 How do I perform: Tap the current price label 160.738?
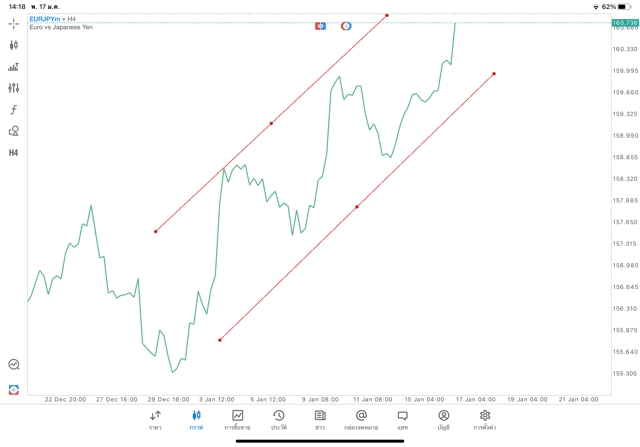pos(624,22)
